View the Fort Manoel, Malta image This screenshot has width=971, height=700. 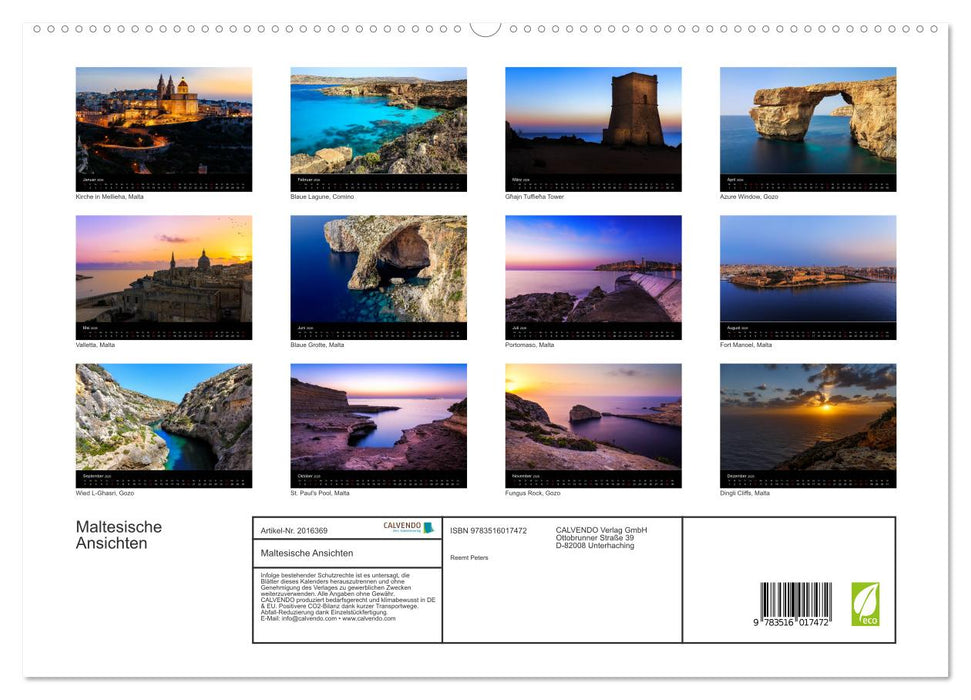point(808,271)
